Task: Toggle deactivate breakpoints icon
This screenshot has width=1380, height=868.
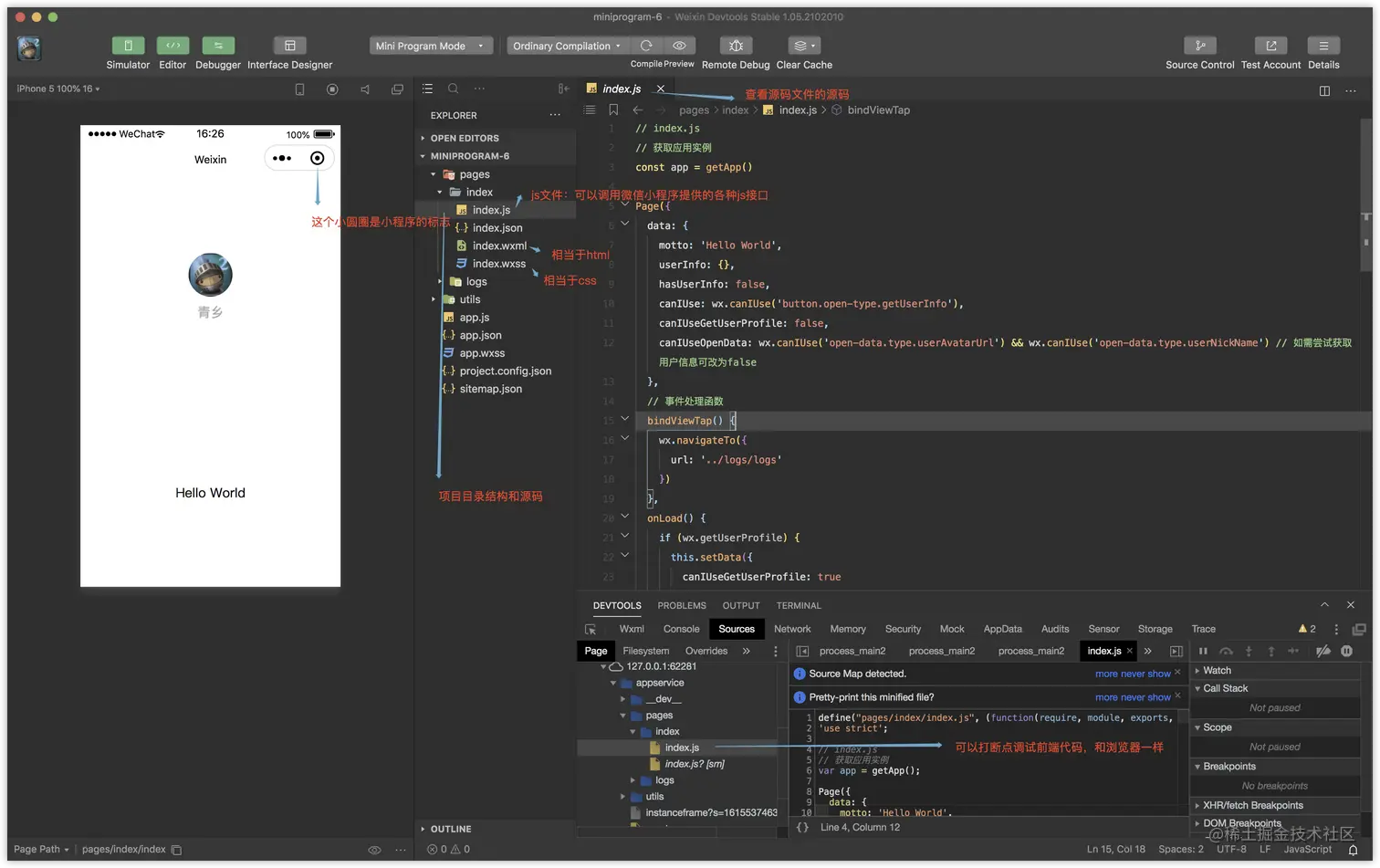Action: click(1322, 651)
